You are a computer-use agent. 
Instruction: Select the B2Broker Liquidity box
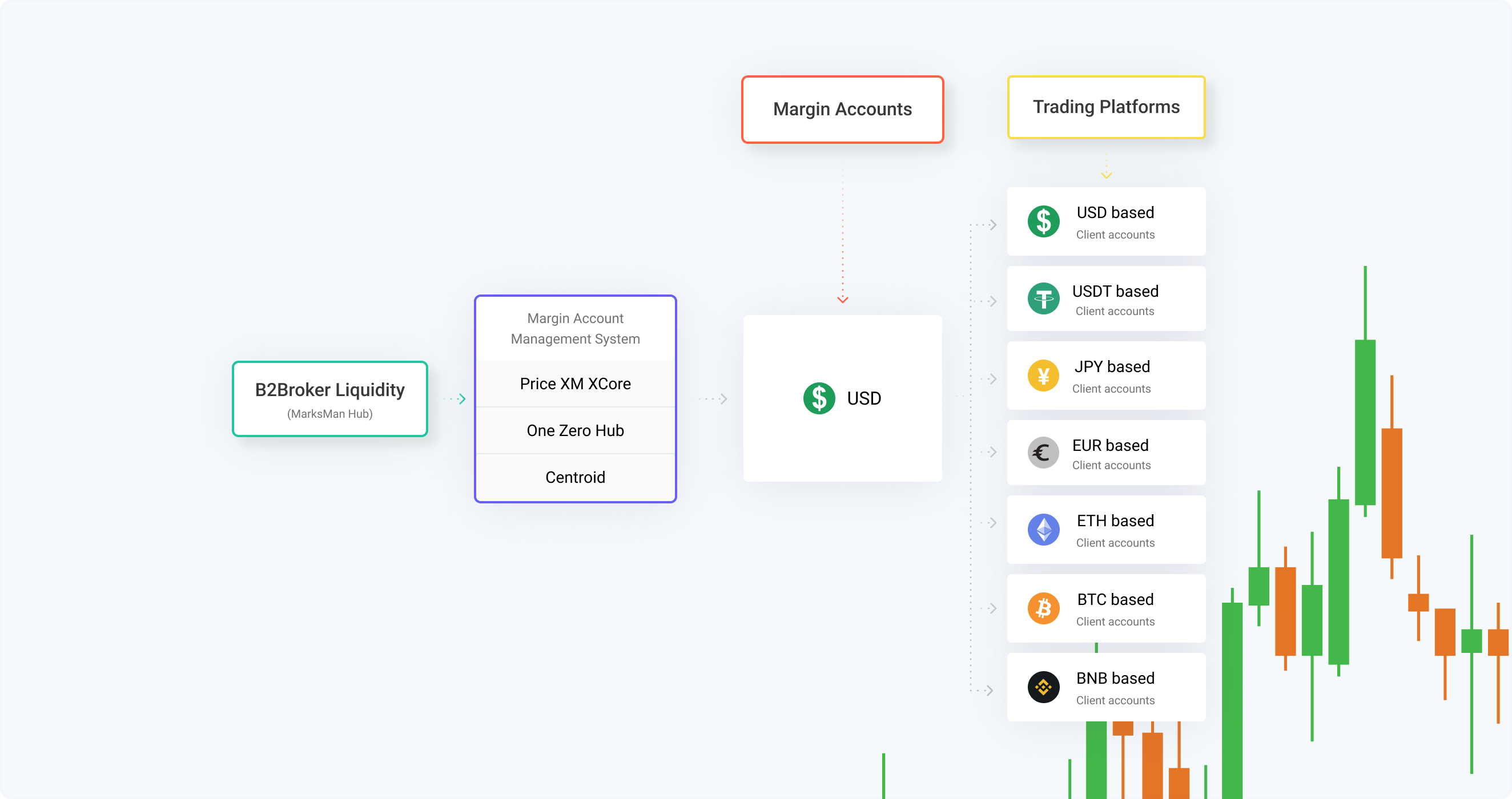330,399
